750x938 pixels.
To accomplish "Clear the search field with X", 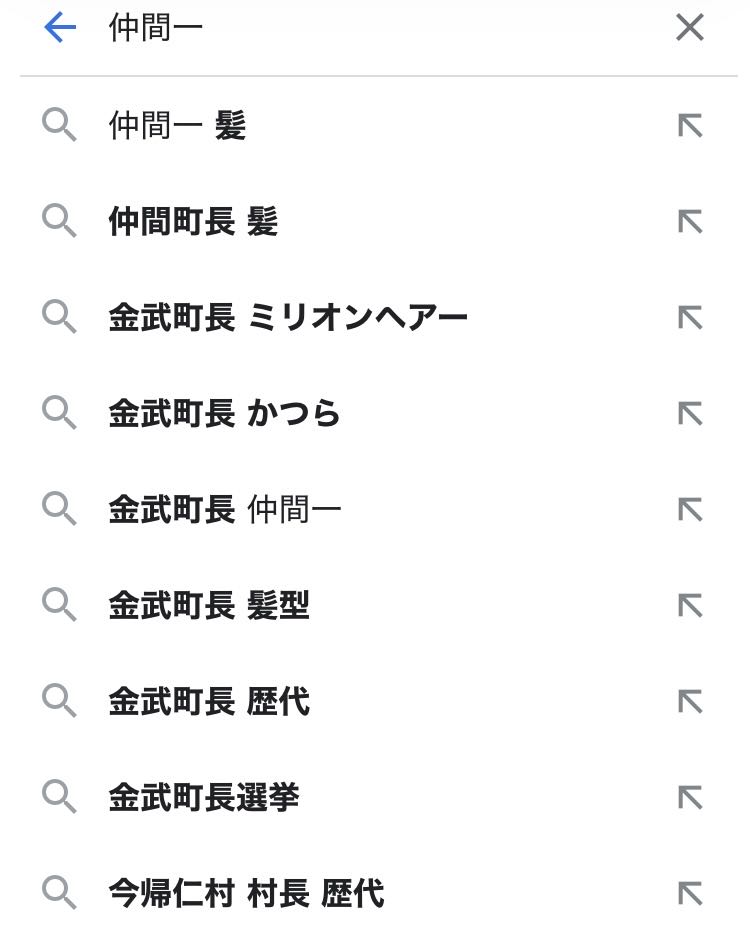I will click(x=690, y=28).
